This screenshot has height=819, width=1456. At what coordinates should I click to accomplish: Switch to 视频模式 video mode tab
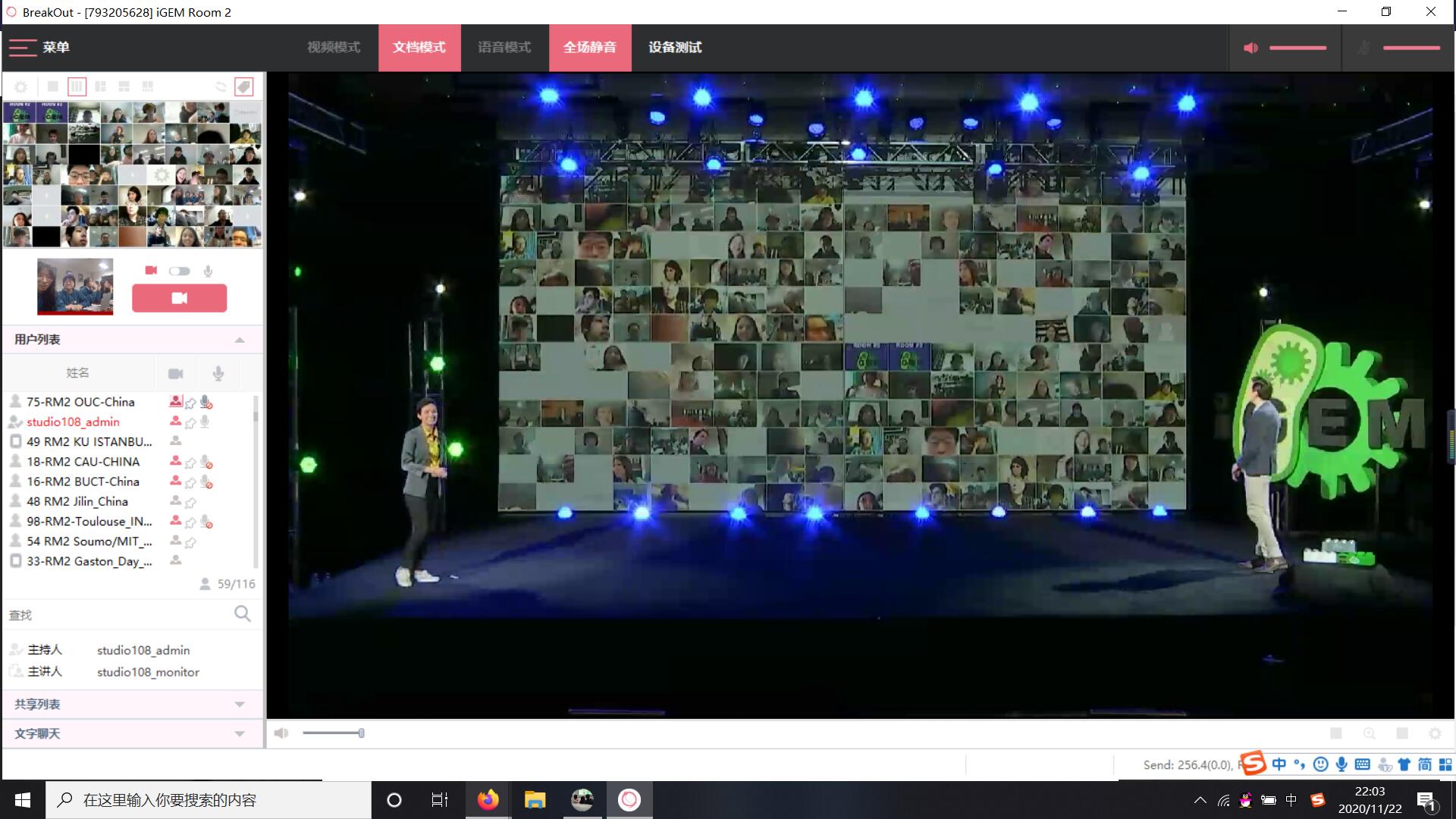coord(334,47)
